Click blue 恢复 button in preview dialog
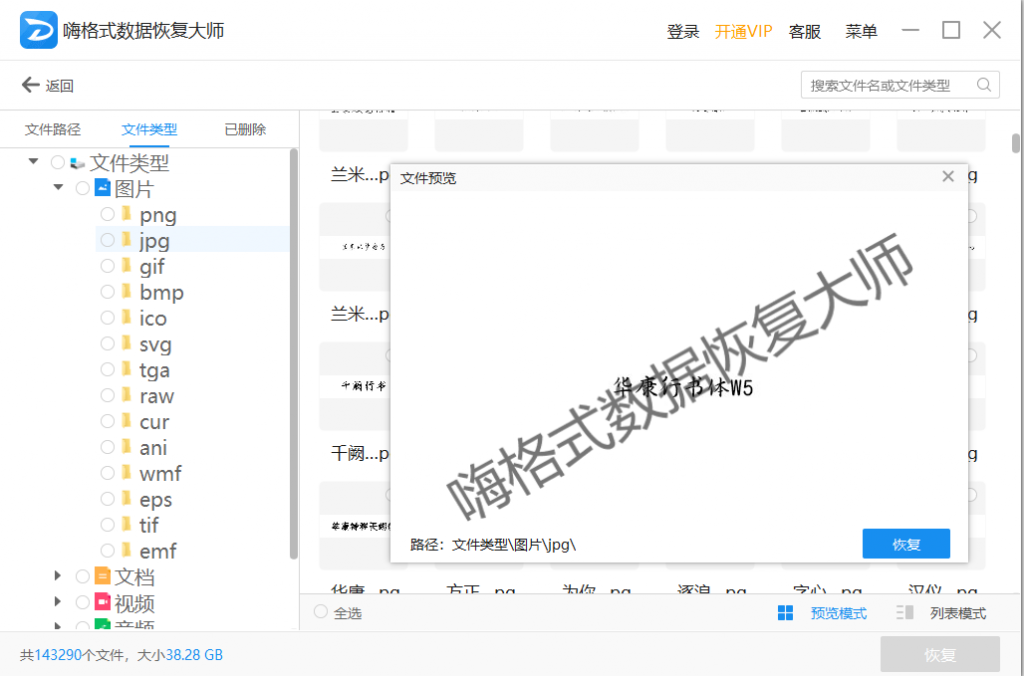1024x676 pixels. [x=906, y=543]
